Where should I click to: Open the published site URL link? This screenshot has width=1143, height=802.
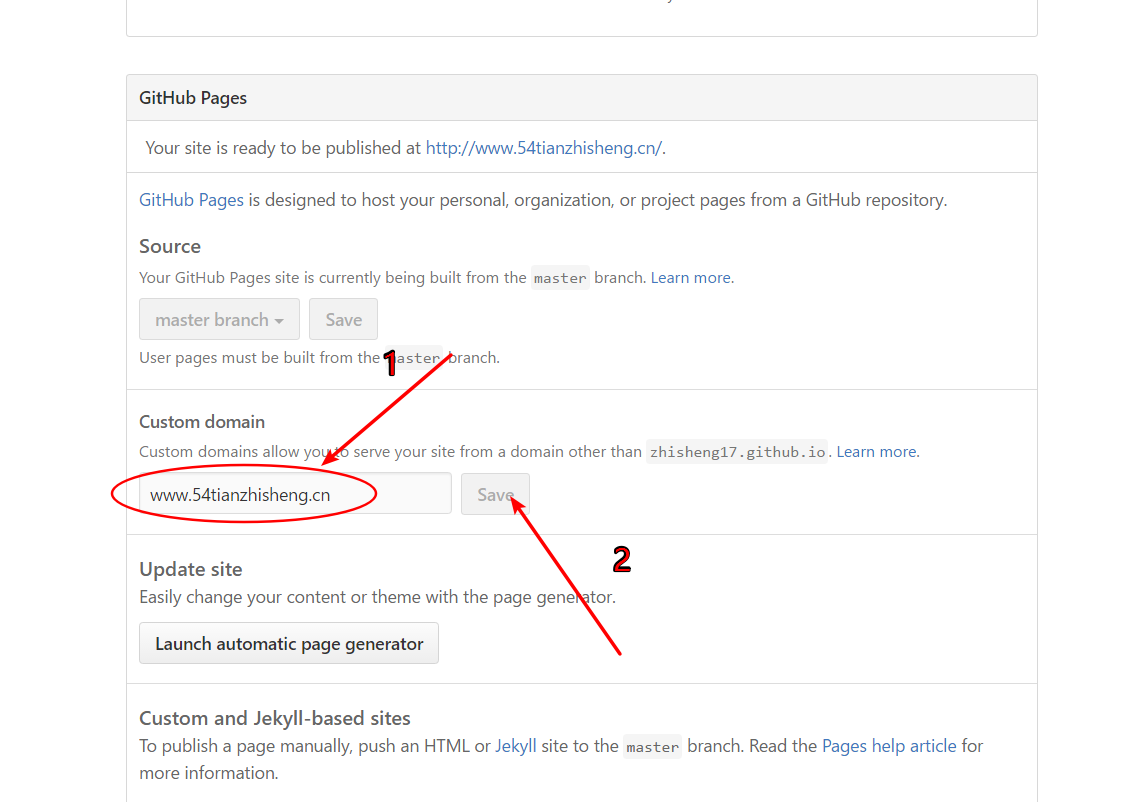coord(543,148)
